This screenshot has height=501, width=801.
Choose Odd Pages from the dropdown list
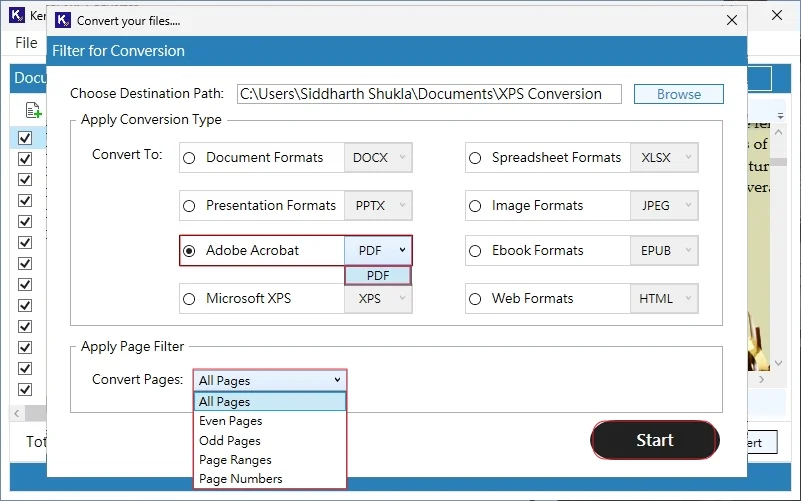[270, 440]
